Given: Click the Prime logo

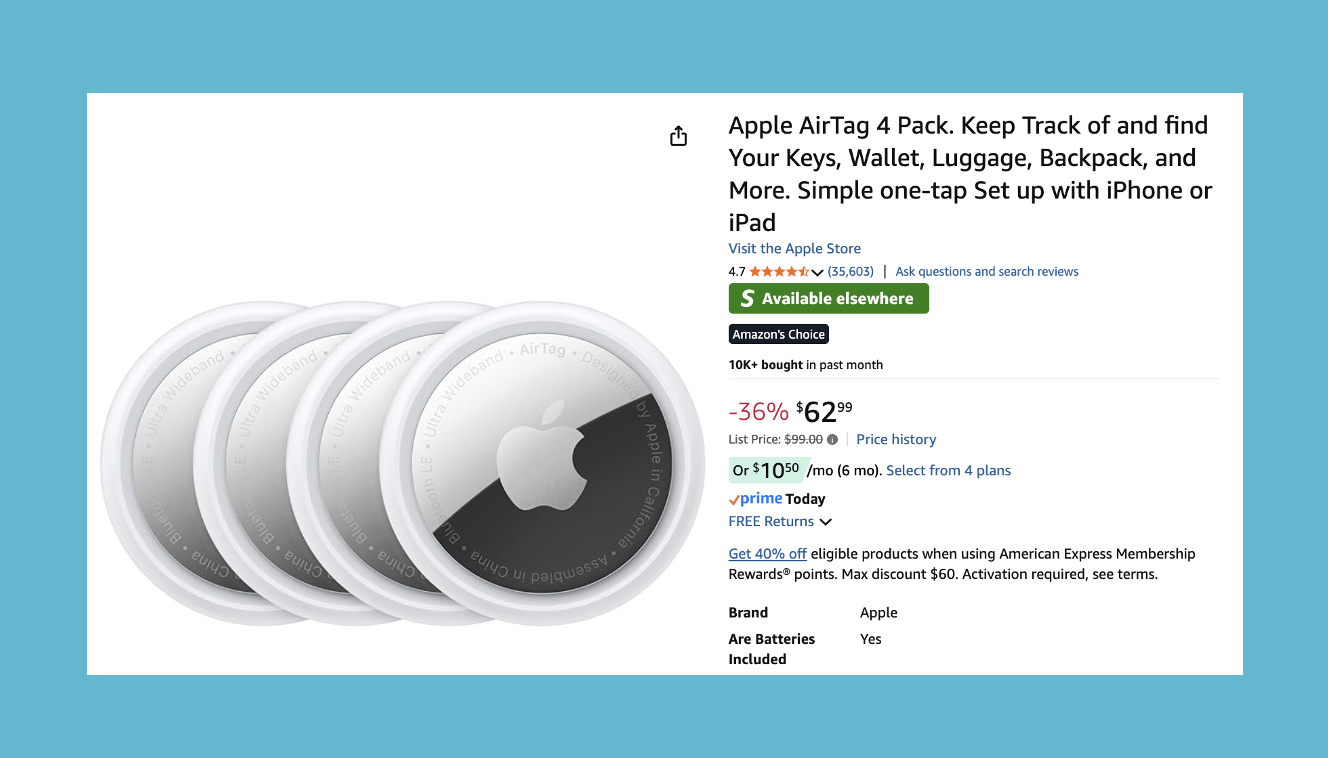Looking at the screenshot, I should [756, 499].
